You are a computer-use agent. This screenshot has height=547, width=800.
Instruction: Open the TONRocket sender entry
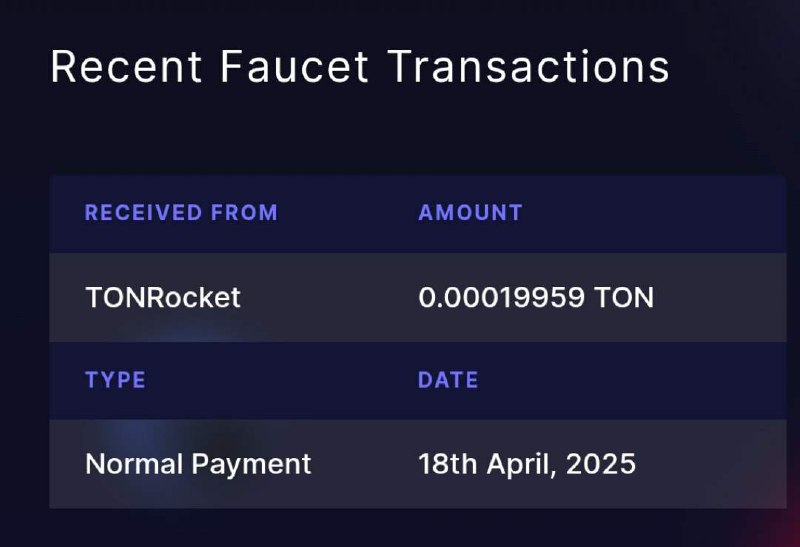(163, 297)
